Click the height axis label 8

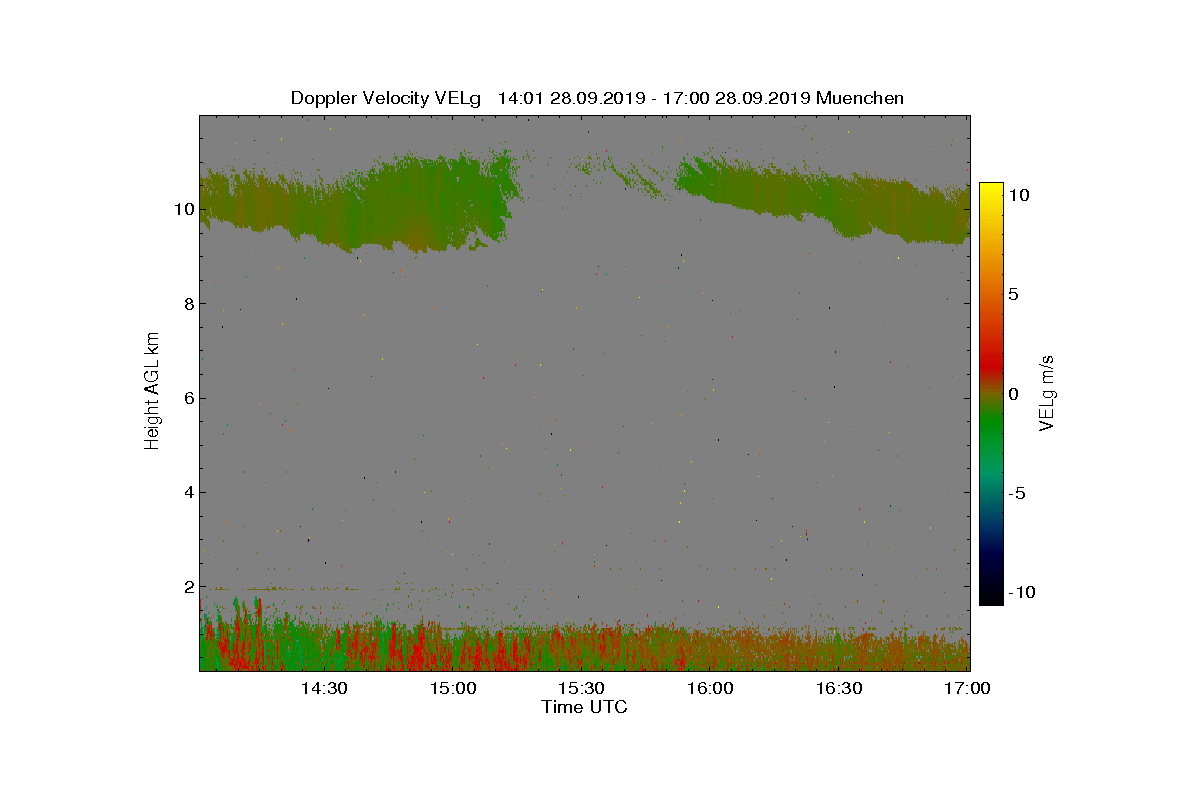(x=187, y=304)
